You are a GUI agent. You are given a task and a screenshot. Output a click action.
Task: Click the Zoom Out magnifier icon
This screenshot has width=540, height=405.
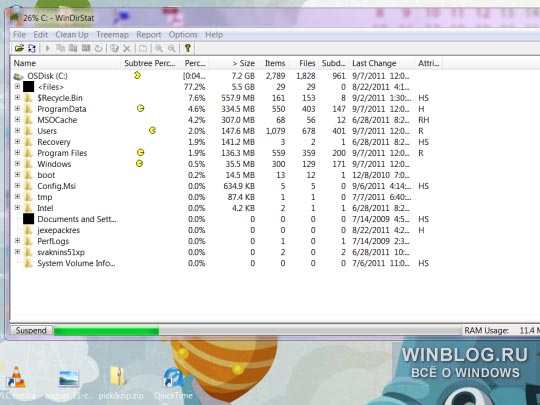click(x=171, y=48)
